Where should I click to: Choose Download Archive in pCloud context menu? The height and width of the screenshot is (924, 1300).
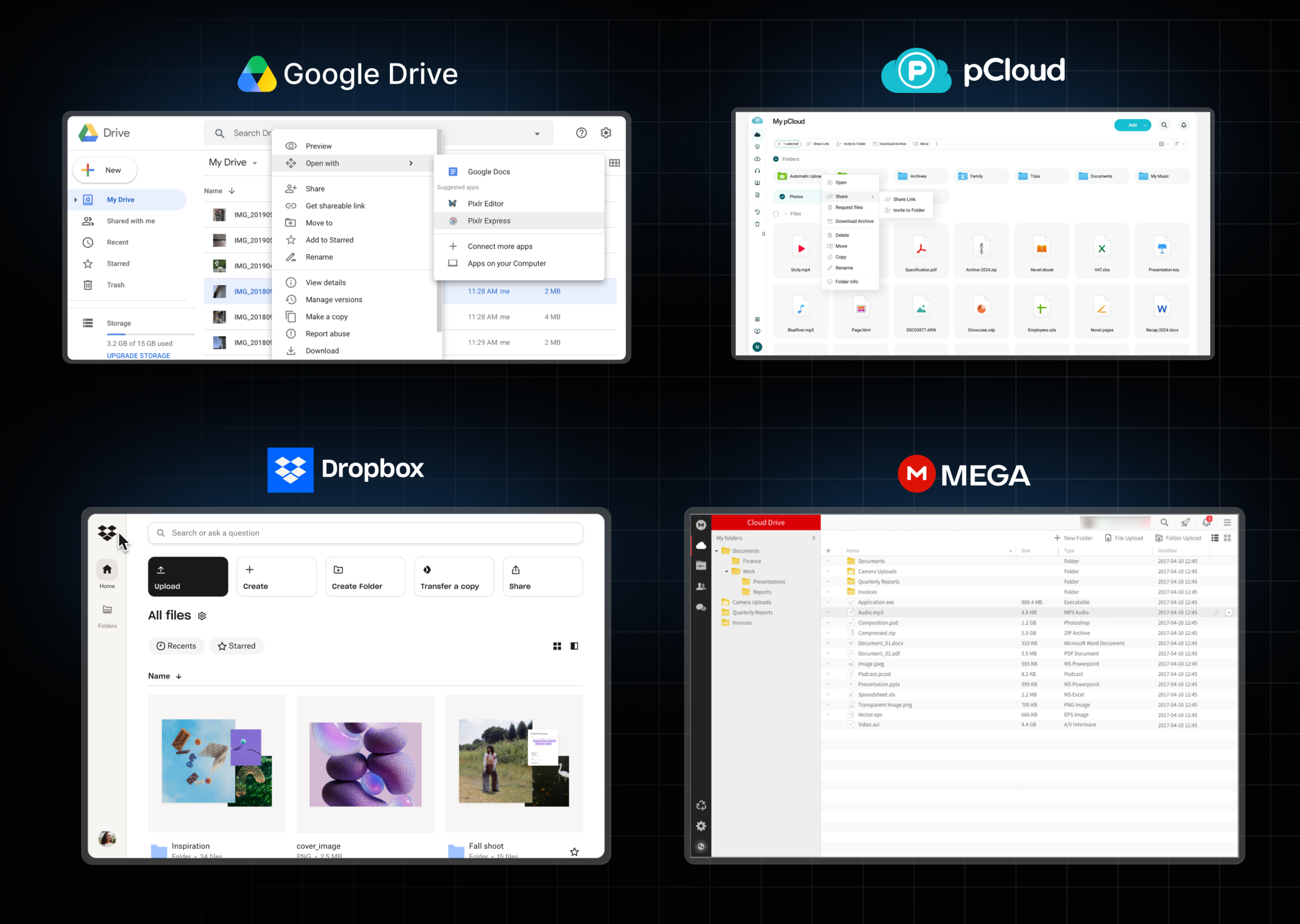coord(851,221)
